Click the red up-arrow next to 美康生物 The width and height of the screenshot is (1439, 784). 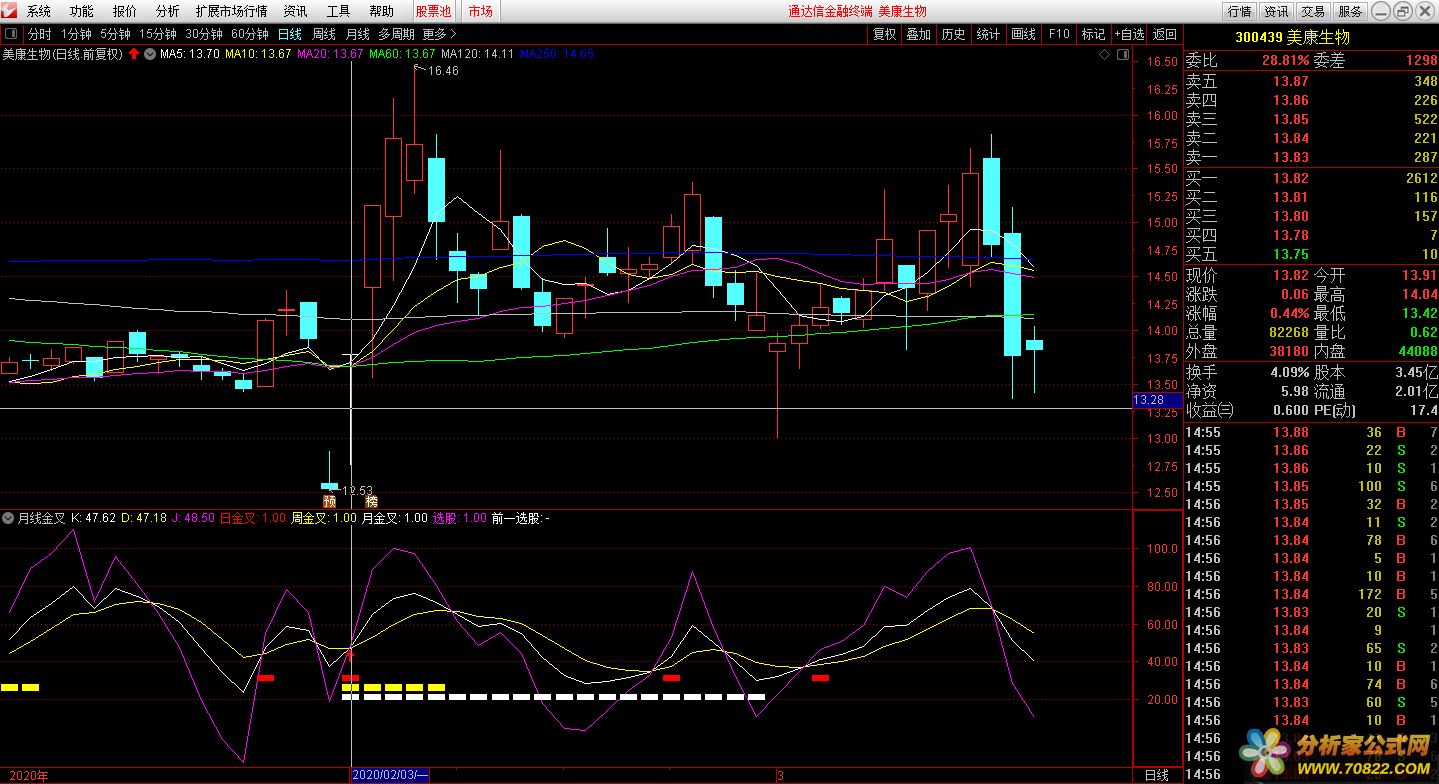point(134,54)
